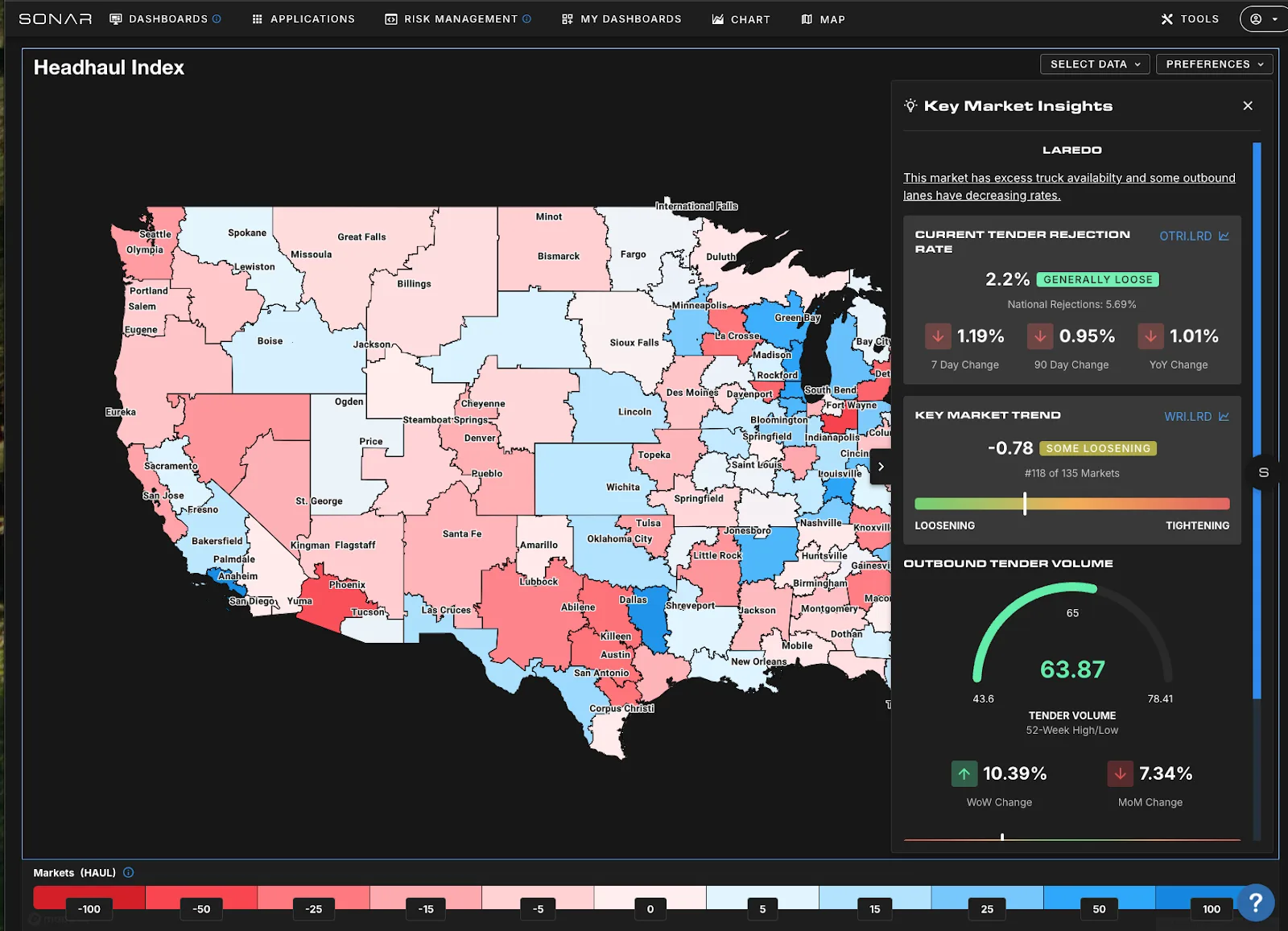This screenshot has height=931, width=1288.
Task: Click the S side tab button
Action: [1263, 472]
